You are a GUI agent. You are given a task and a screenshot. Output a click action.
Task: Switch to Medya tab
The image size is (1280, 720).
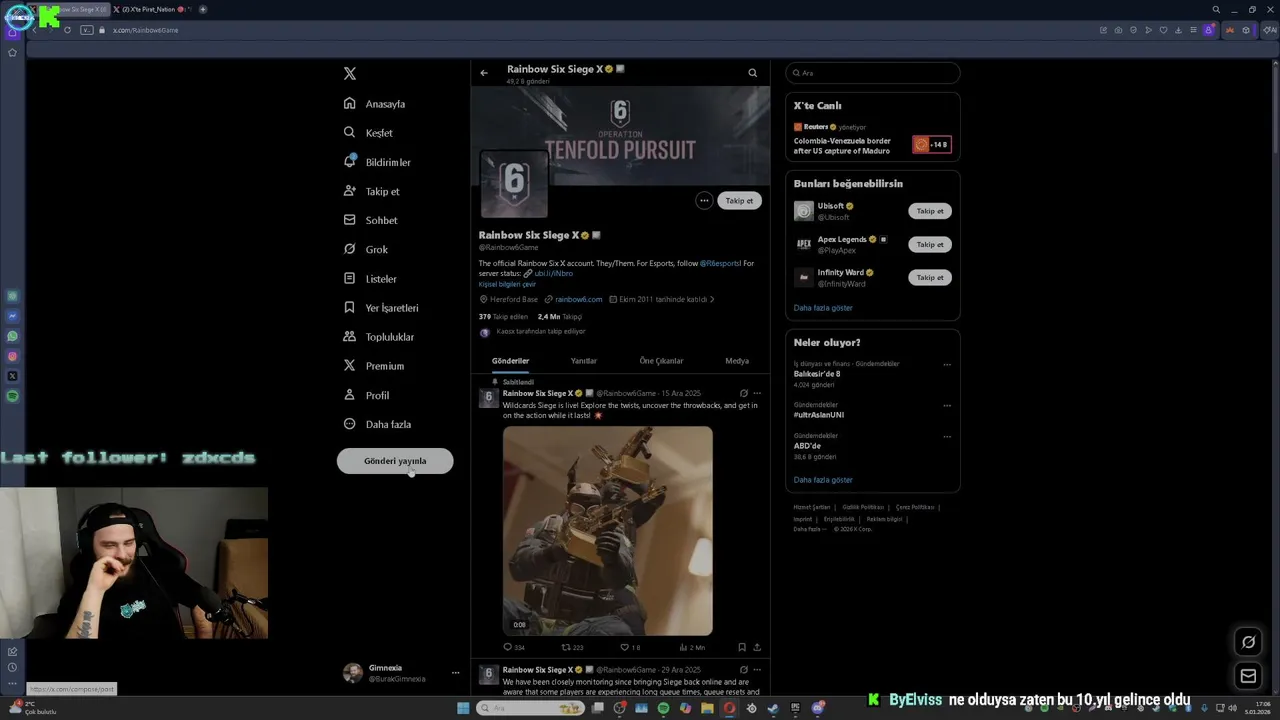coord(737,361)
